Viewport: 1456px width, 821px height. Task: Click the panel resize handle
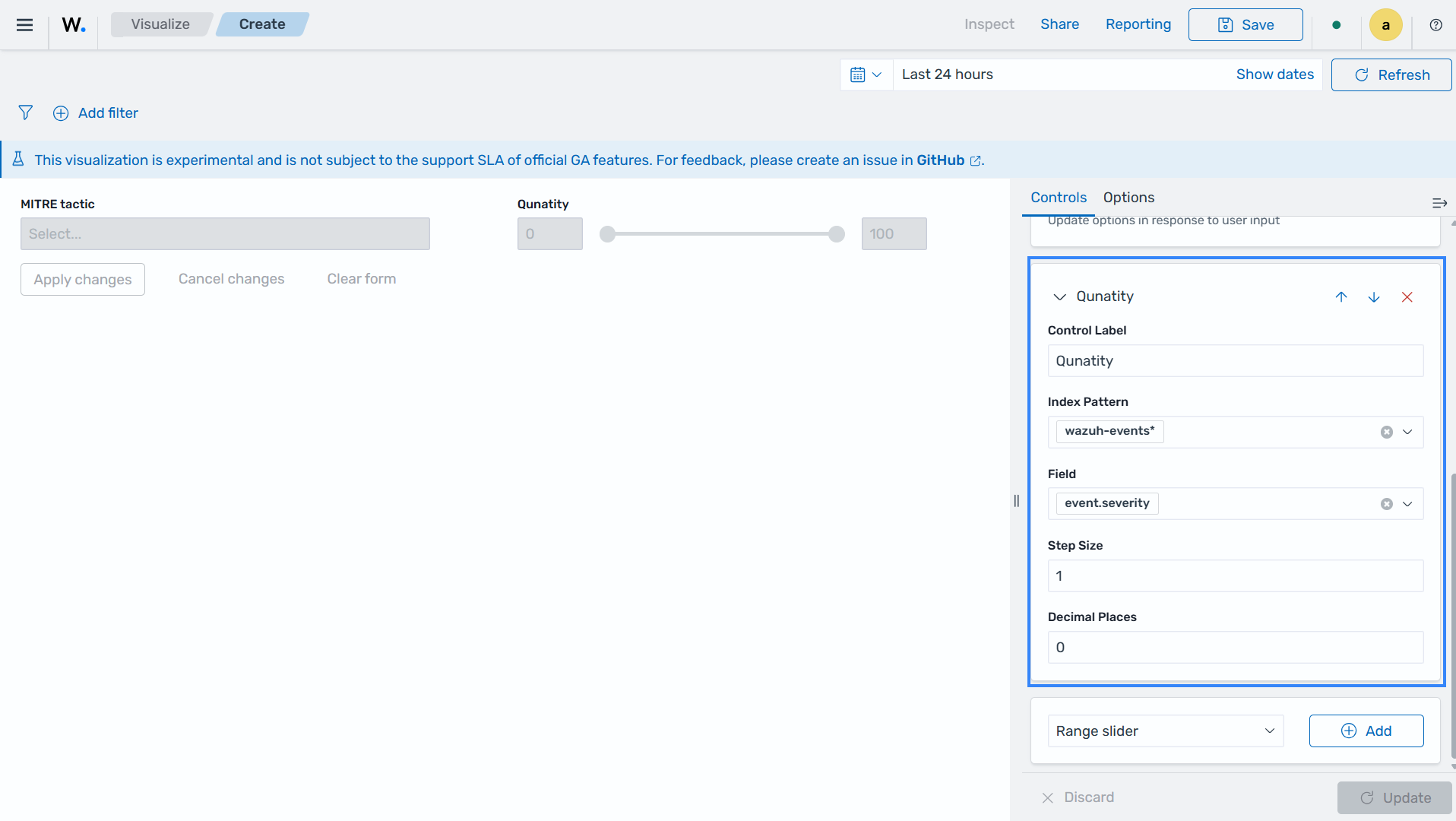1016,500
